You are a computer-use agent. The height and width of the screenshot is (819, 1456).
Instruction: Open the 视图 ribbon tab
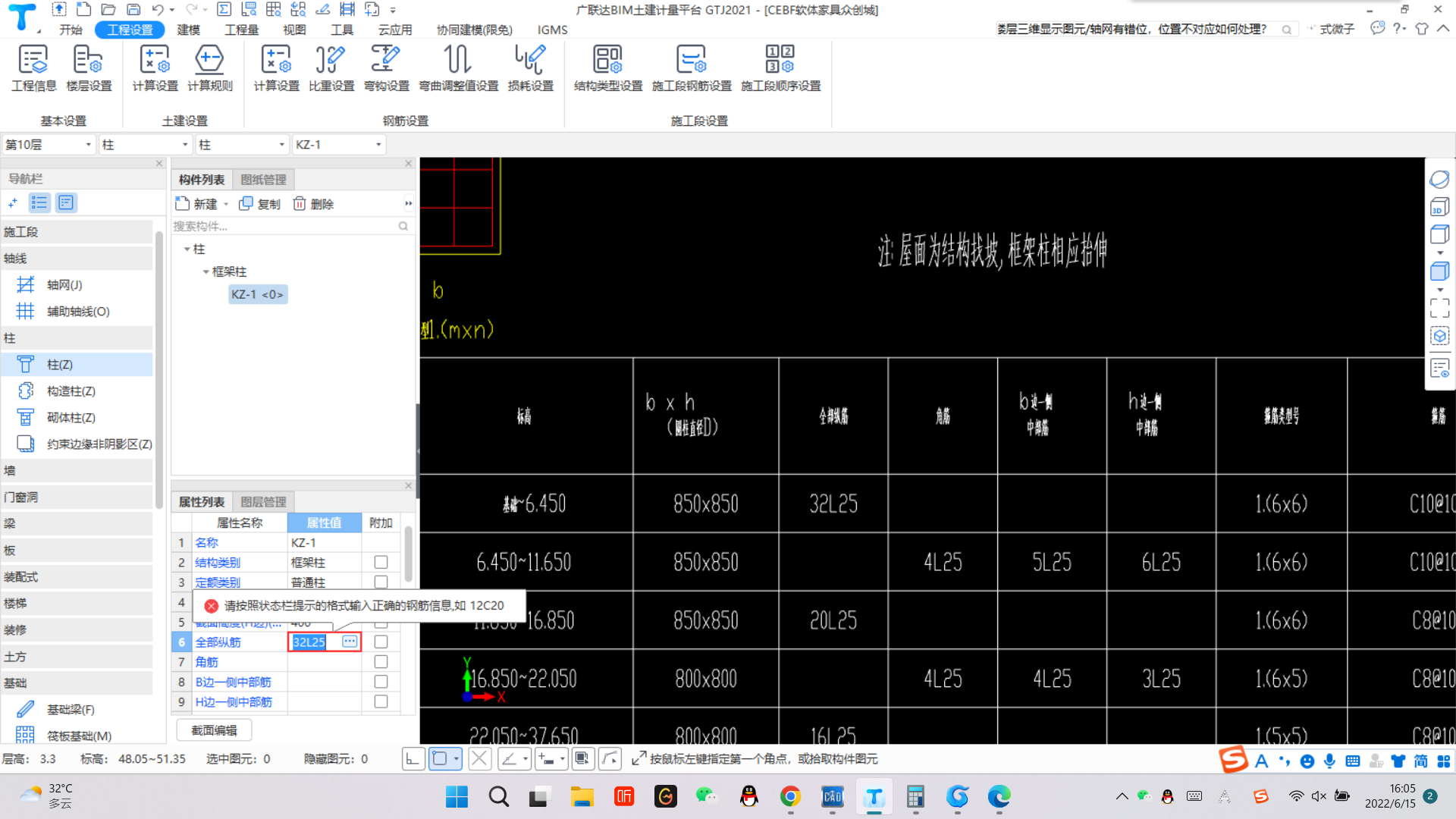294,30
